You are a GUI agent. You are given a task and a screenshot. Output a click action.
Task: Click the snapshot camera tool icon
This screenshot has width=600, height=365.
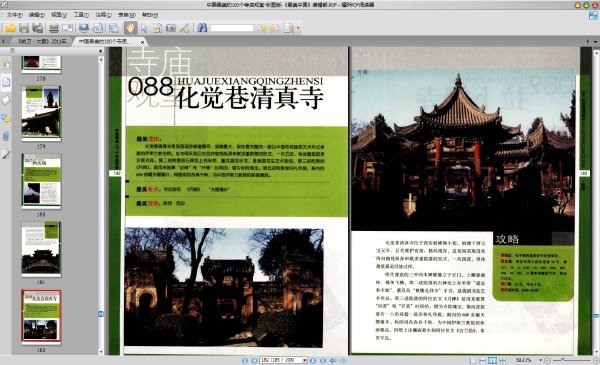pos(170,28)
